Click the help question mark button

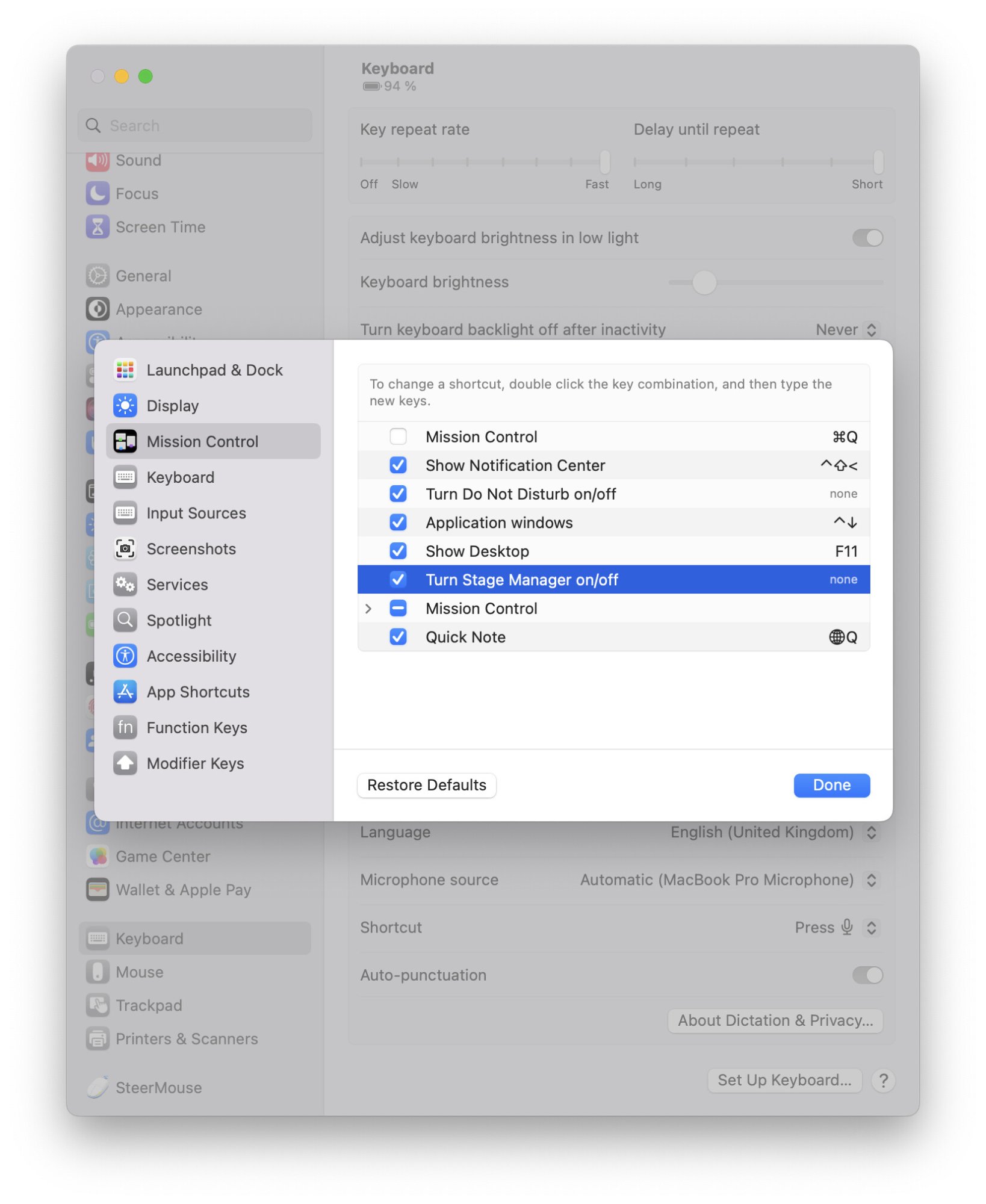(x=883, y=1081)
